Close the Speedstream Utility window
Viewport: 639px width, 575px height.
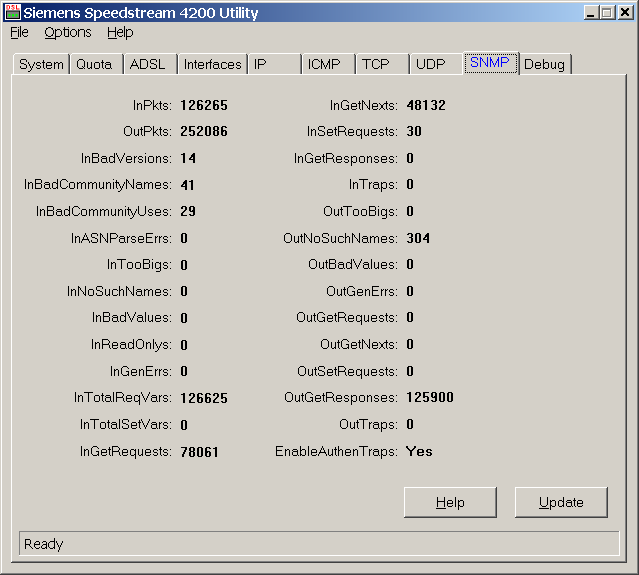[x=625, y=13]
